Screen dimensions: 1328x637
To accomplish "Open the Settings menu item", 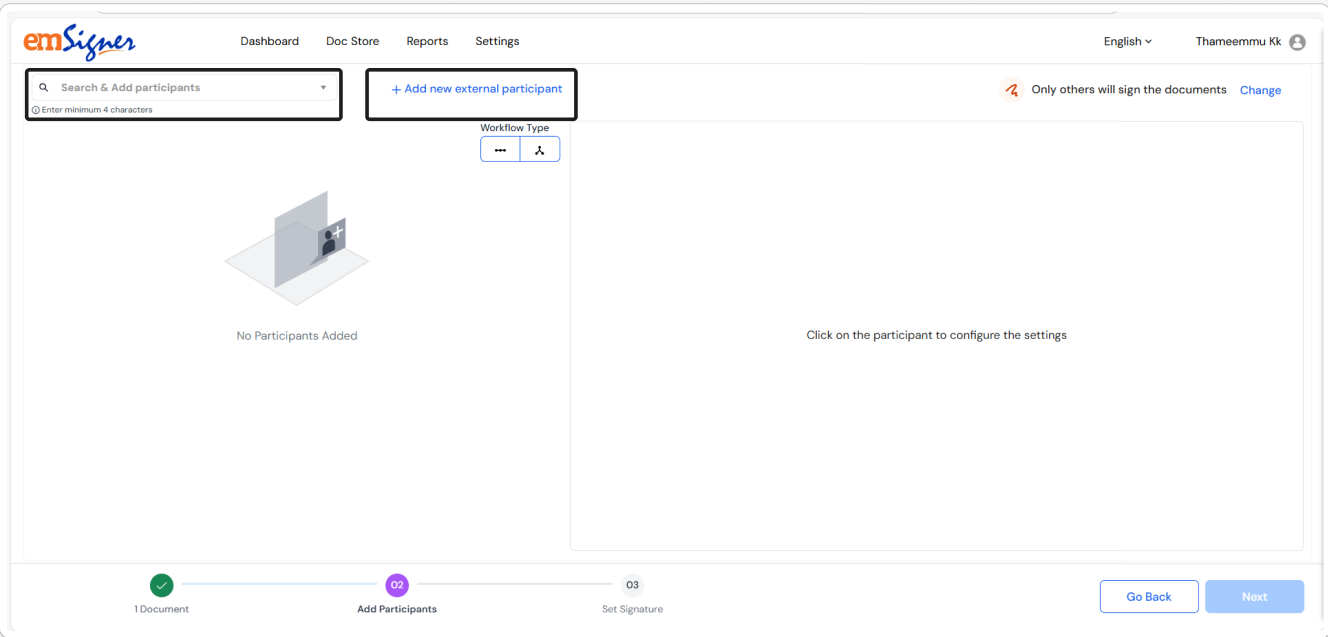I will click(497, 42).
